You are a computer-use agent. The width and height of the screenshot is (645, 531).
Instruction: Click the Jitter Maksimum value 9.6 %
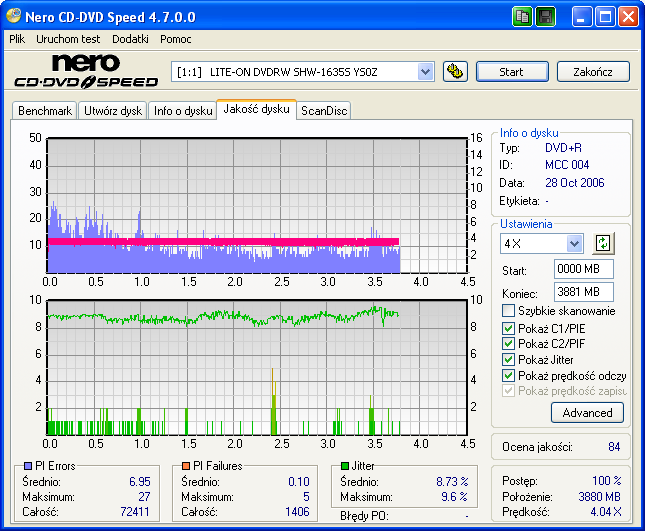[454, 496]
